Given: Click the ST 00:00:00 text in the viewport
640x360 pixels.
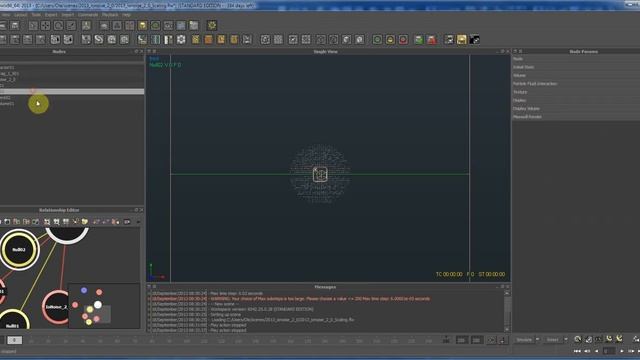Looking at the screenshot, I should pyautogui.click(x=492, y=274).
